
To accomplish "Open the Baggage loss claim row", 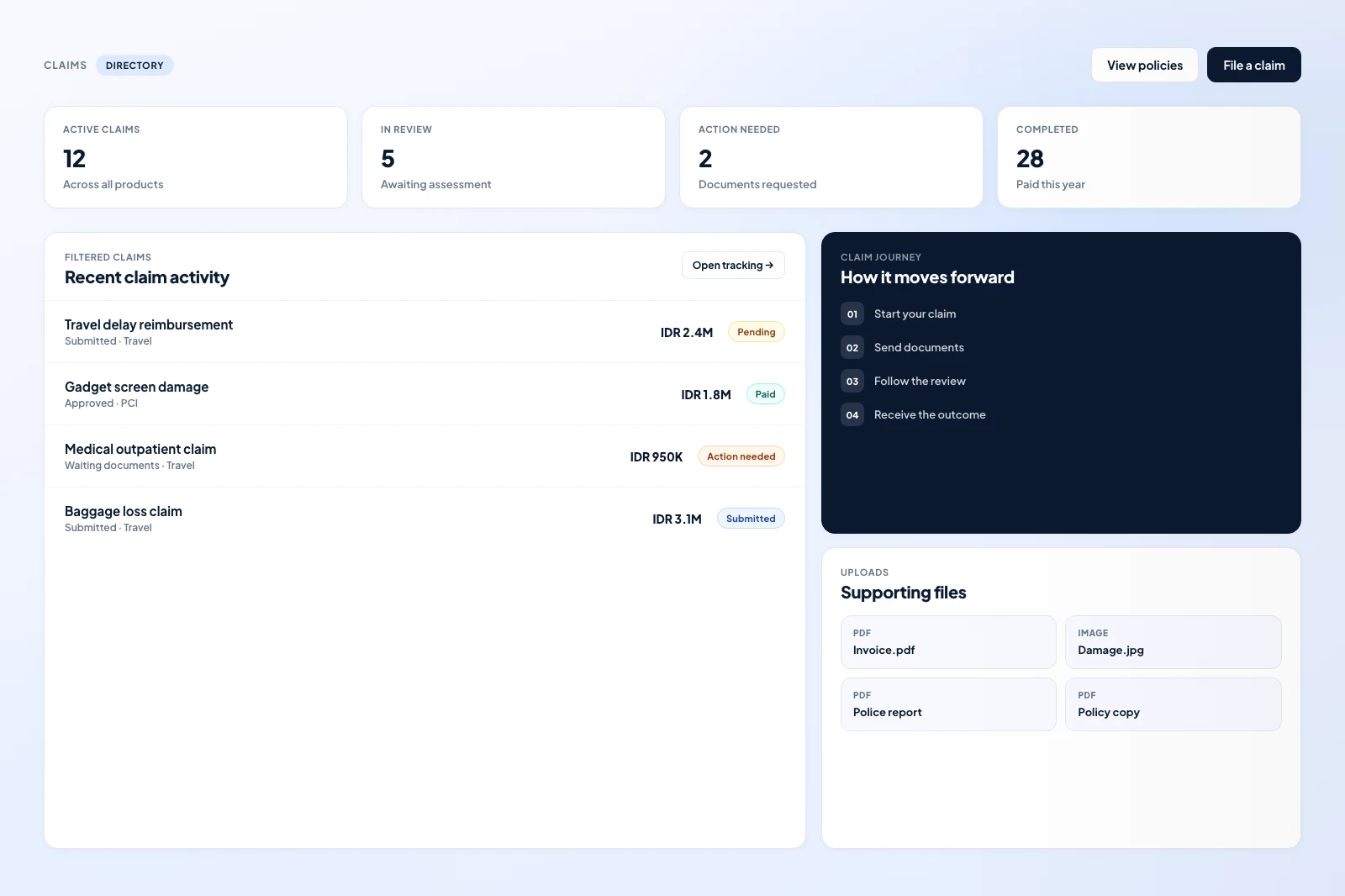I will coord(425,519).
